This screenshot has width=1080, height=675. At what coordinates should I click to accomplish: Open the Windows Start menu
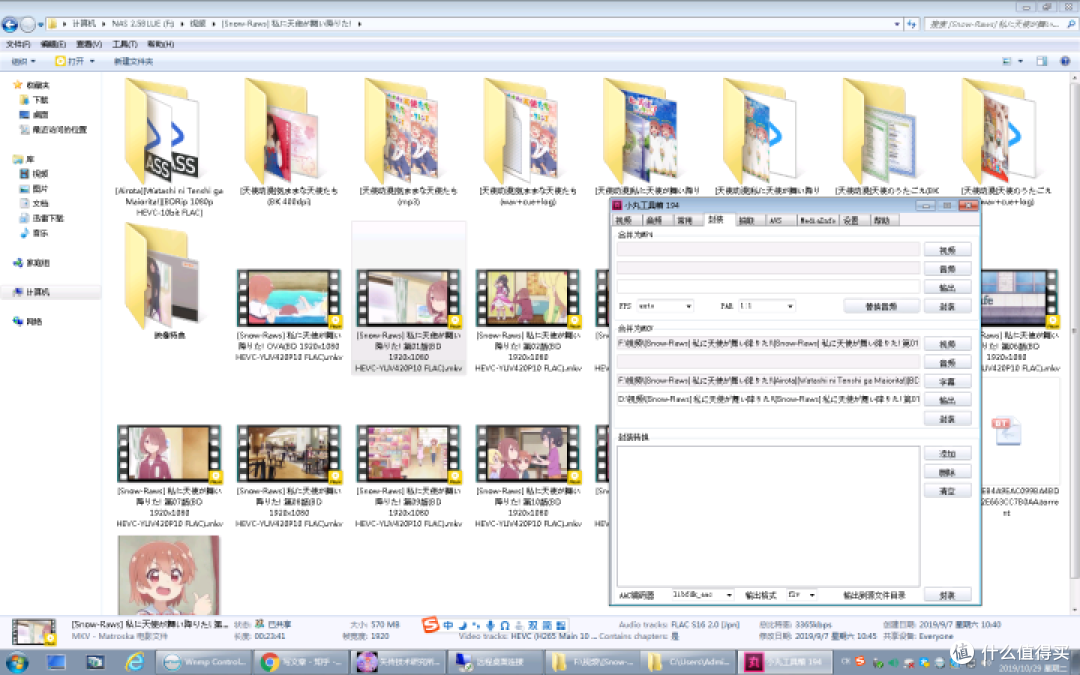[x=17, y=663]
